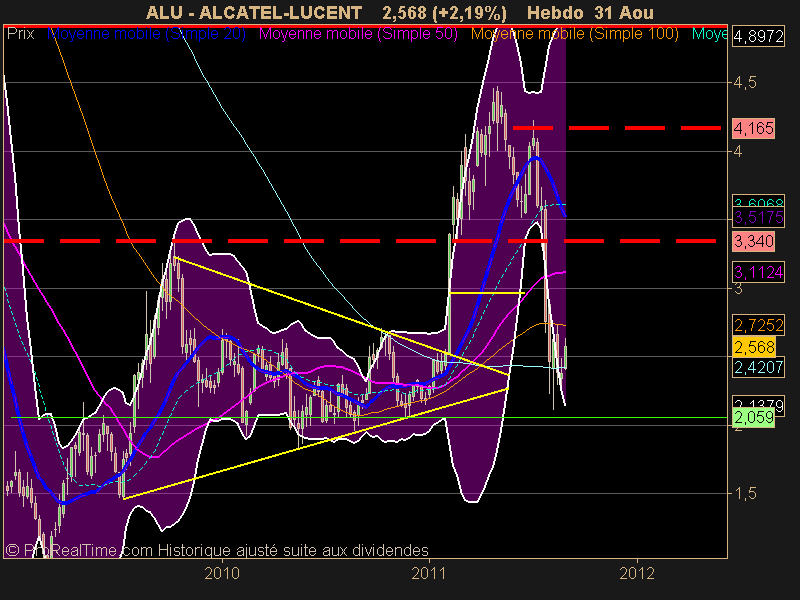Click the 1,5 price axis label
Viewport: 800px width, 600px height.
tap(744, 493)
